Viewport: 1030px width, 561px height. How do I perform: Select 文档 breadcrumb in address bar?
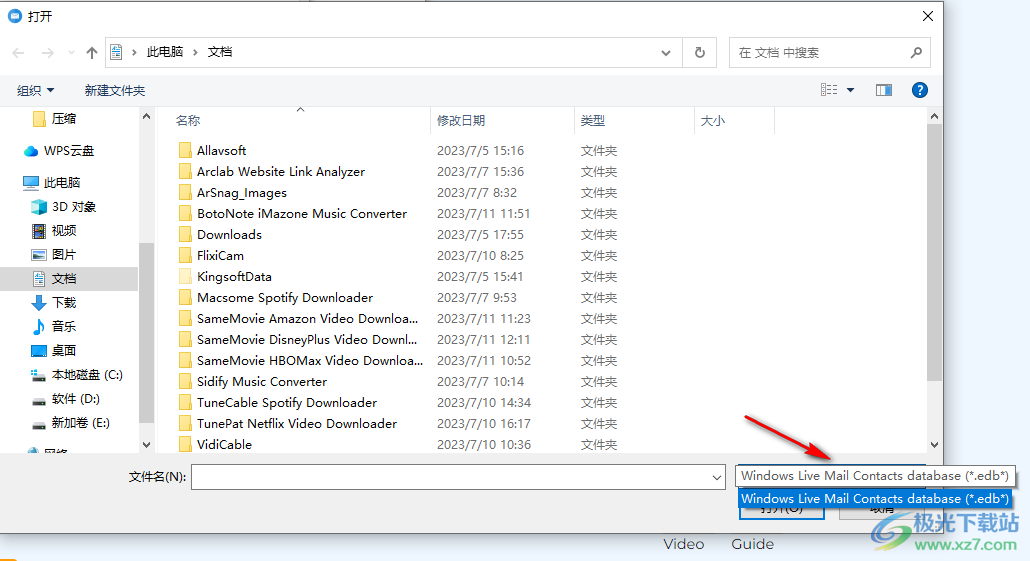click(x=219, y=52)
